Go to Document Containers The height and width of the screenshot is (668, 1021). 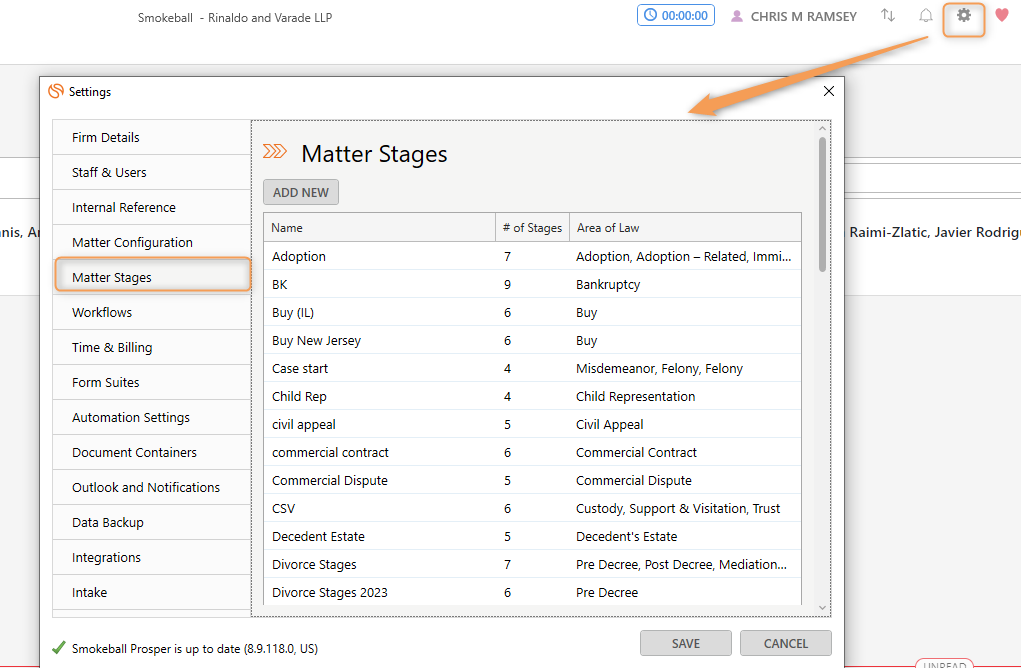152,452
